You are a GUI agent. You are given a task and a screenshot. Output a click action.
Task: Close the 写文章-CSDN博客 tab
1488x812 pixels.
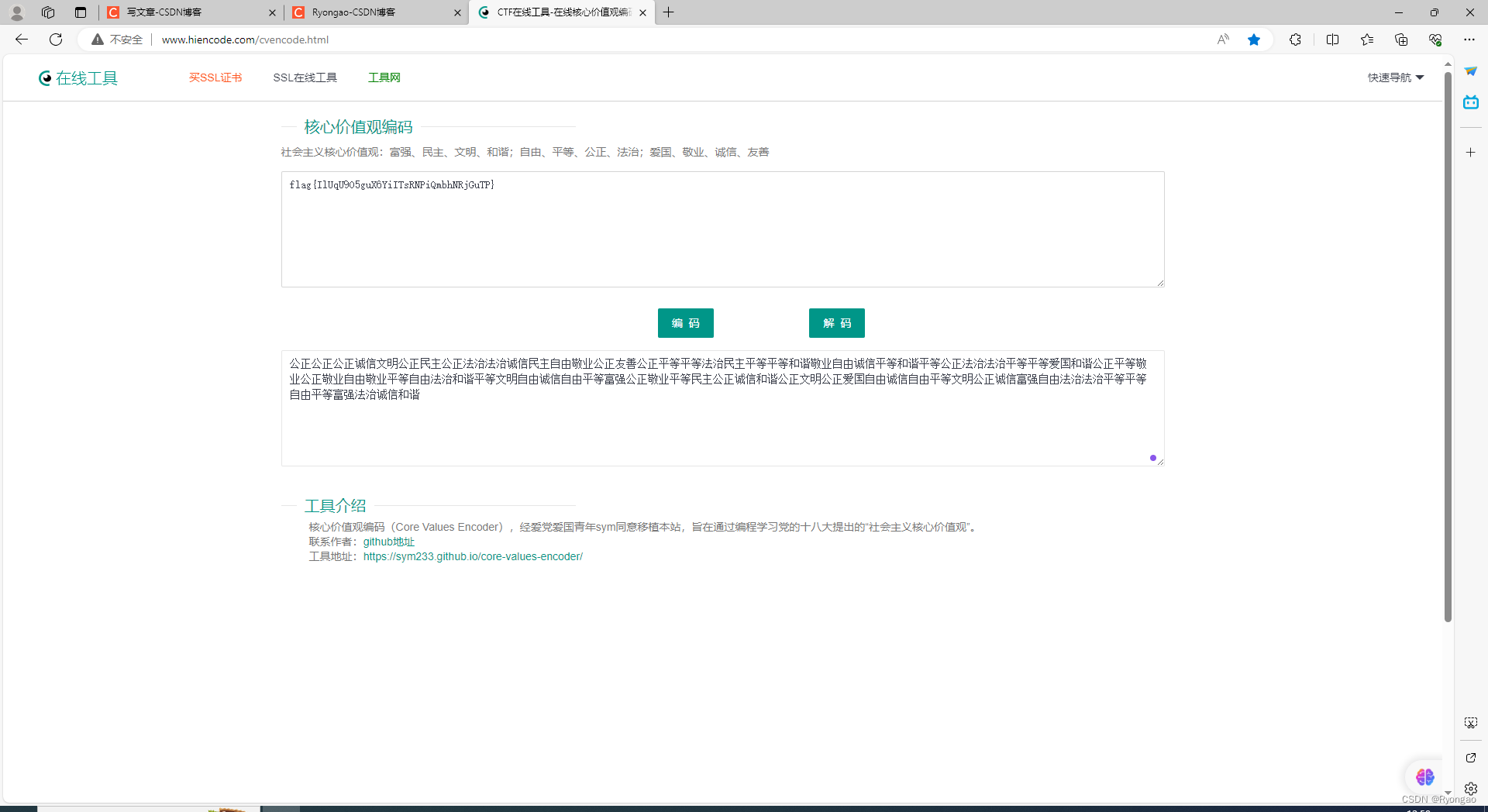coord(272,12)
